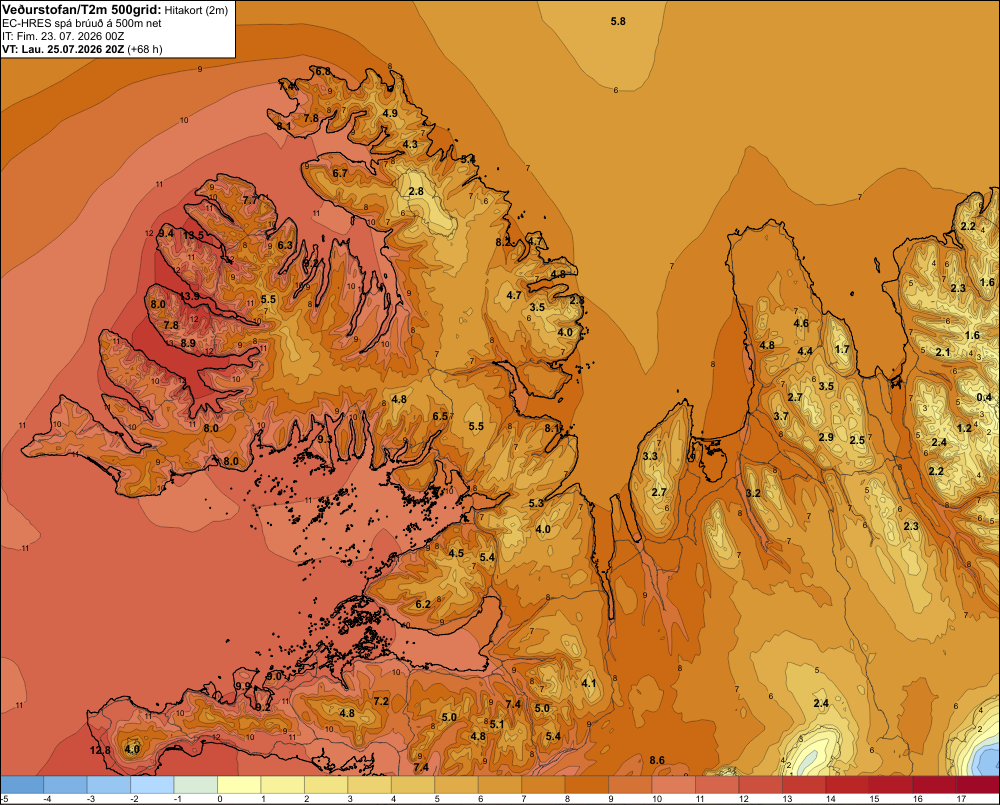Viewport: 1000px width, 805px height.
Task: Click the 9.4 temperature value
Action: [x=166, y=233]
